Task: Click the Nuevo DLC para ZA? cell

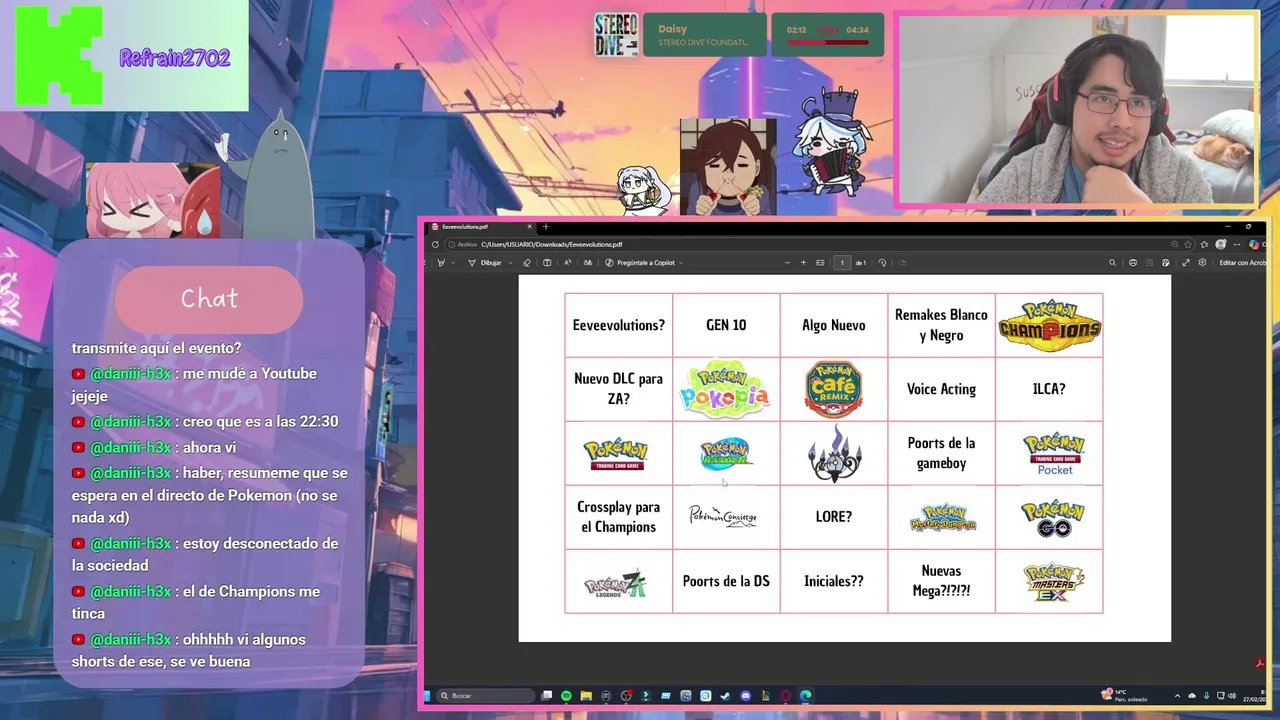Action: (619, 389)
